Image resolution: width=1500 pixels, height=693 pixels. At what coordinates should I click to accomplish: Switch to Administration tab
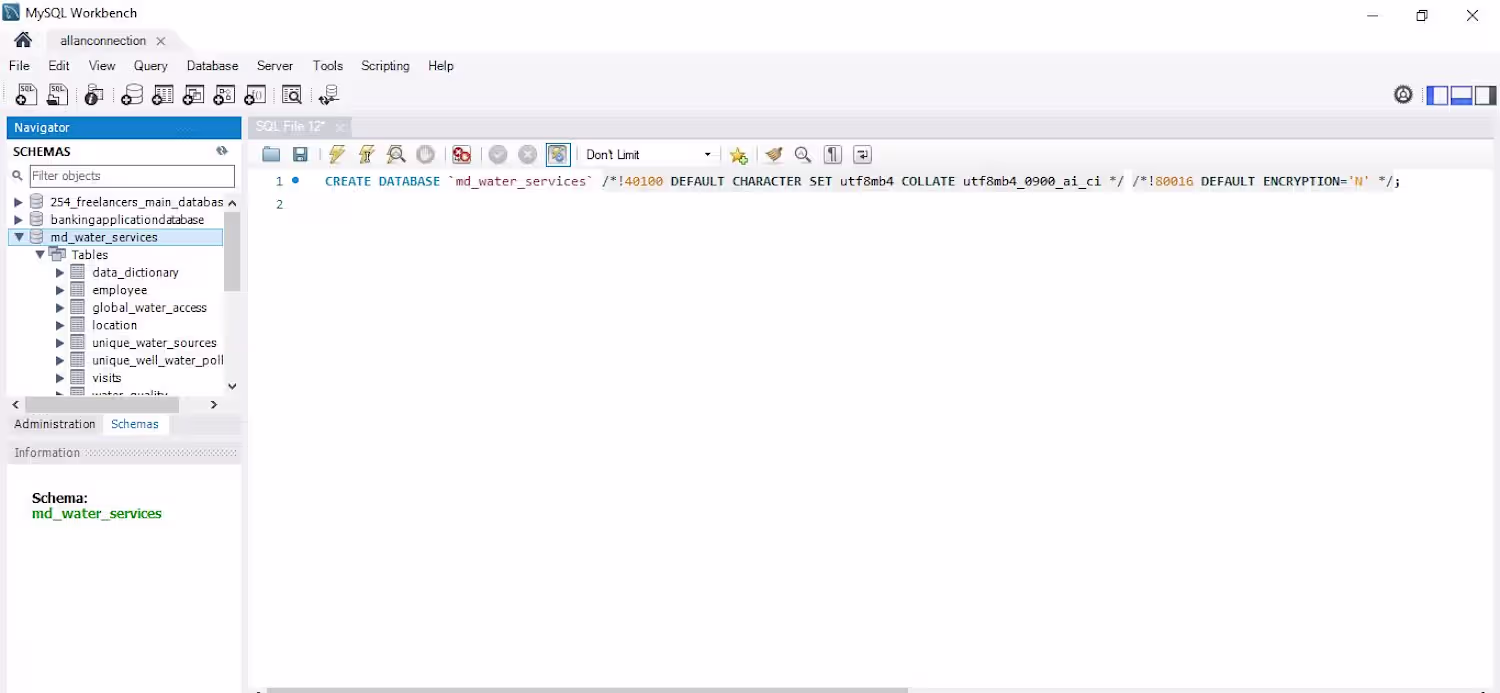[x=55, y=424]
